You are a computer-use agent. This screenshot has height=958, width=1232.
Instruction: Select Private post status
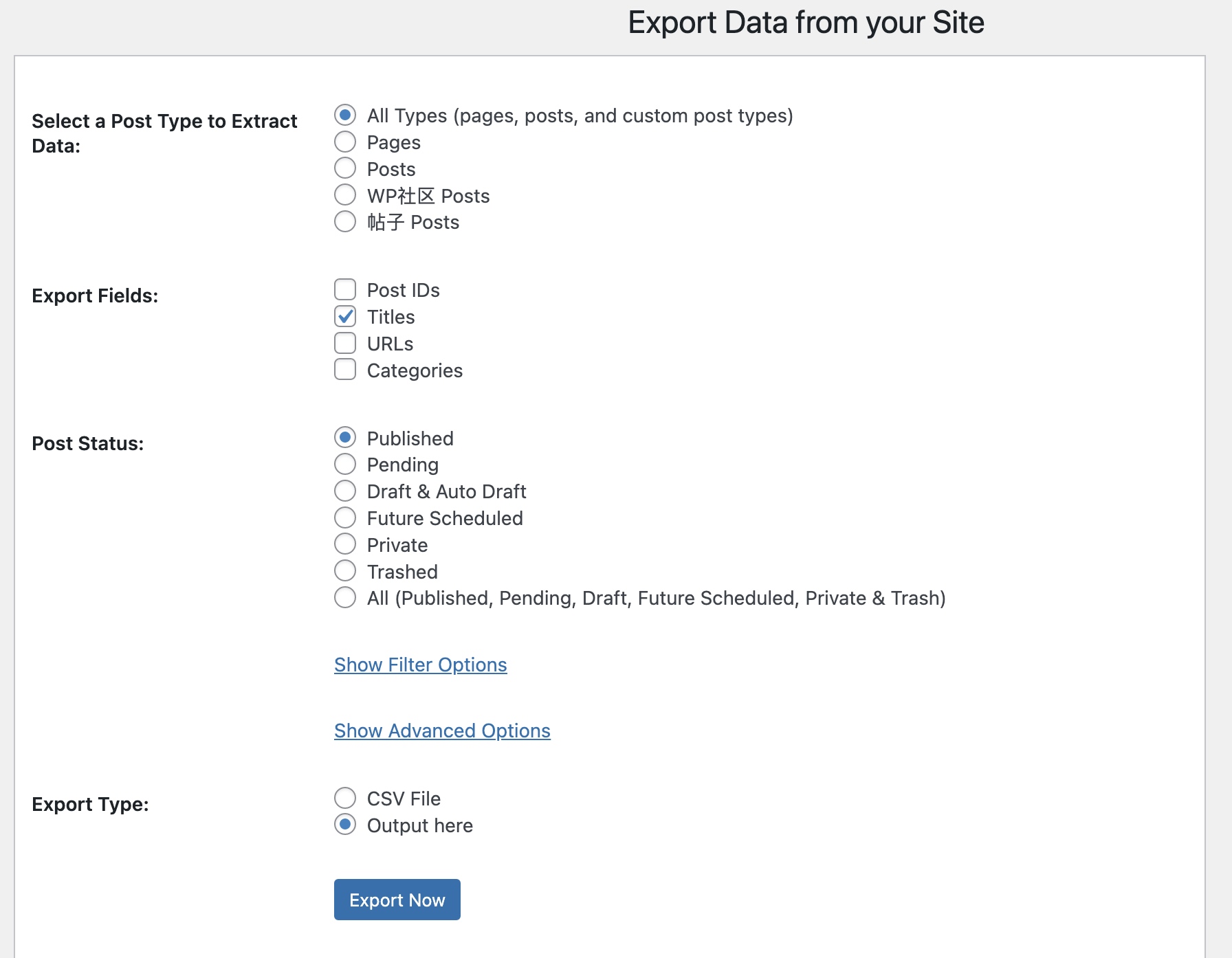coord(345,544)
